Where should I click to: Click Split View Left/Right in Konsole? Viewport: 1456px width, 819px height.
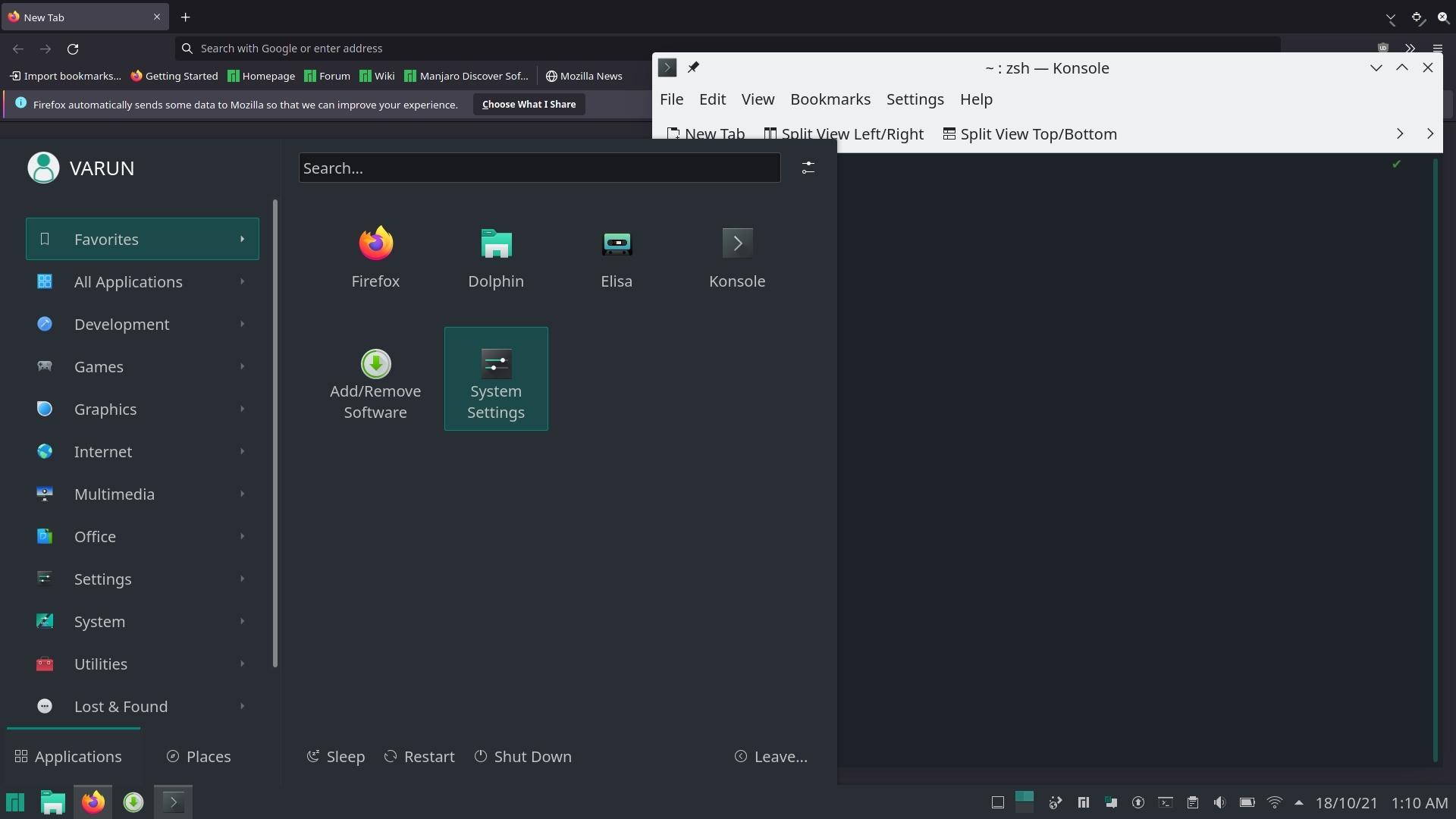(844, 133)
